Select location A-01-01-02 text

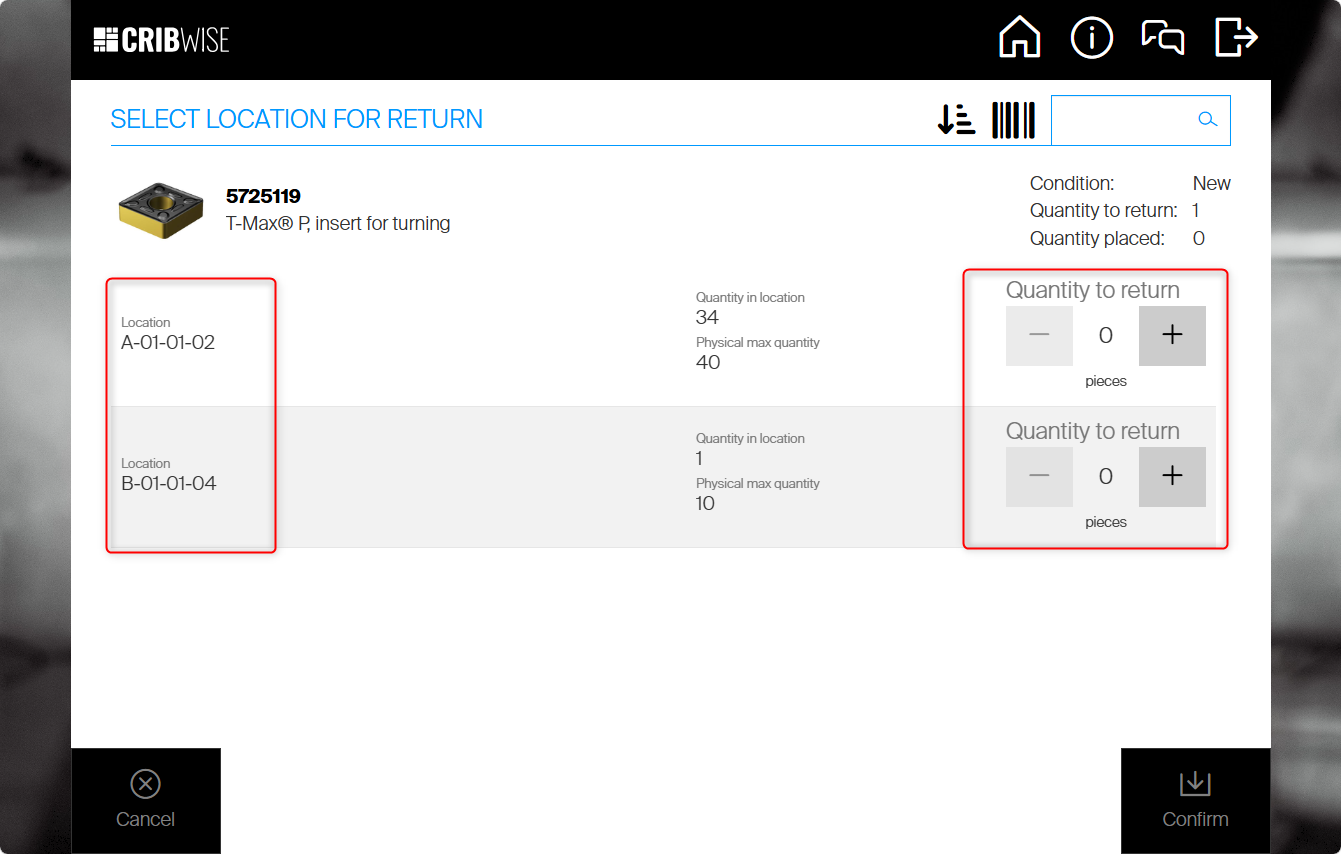coord(168,342)
